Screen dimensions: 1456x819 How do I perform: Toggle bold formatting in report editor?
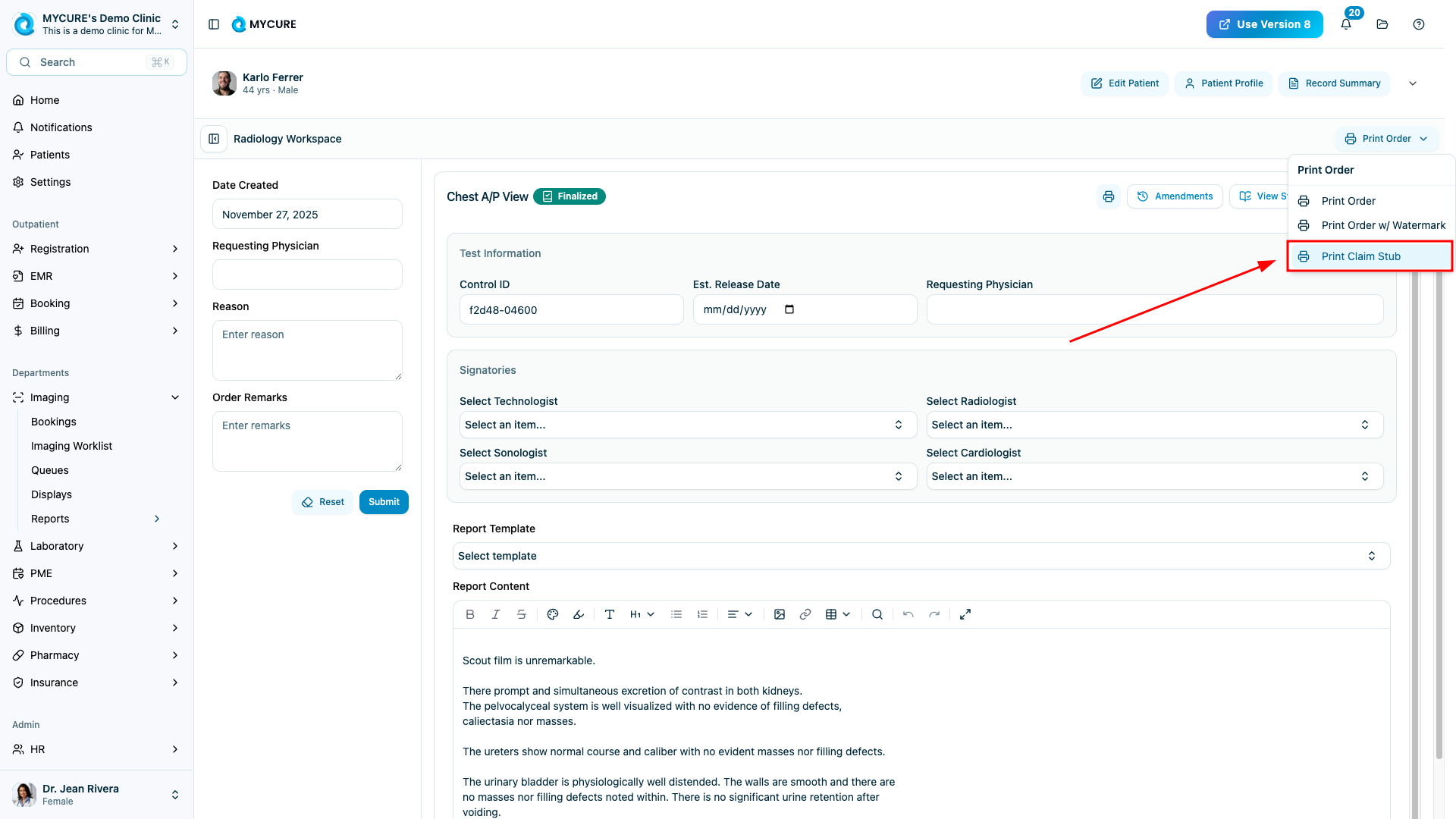470,614
